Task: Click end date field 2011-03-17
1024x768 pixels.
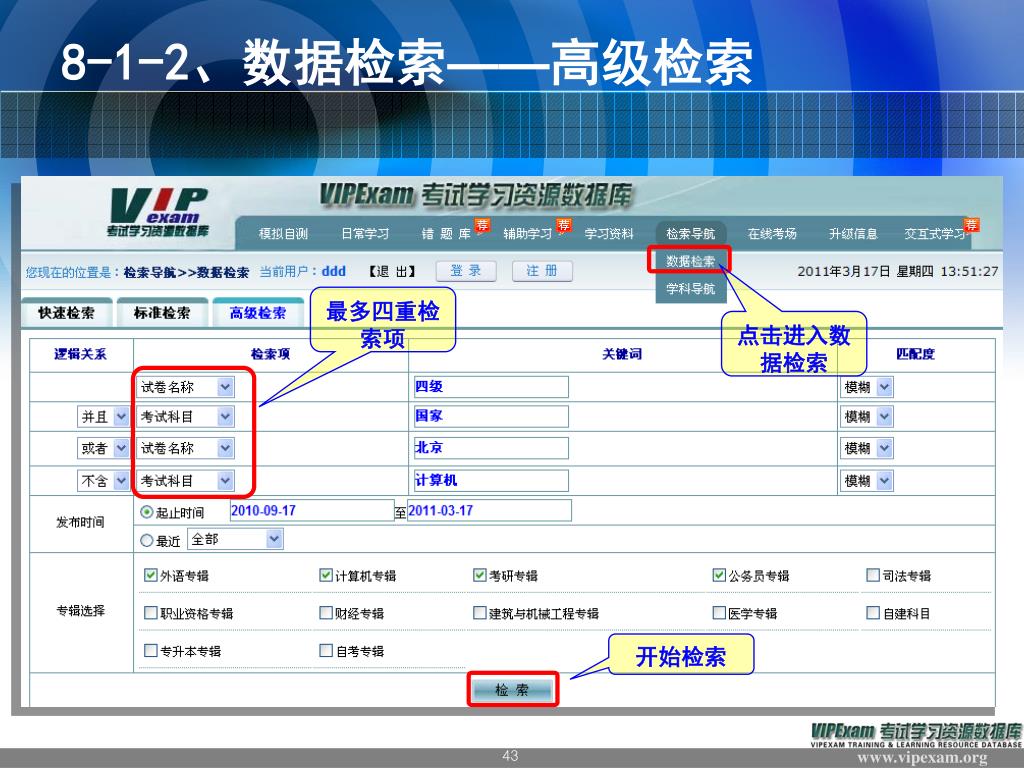Action: (489, 511)
